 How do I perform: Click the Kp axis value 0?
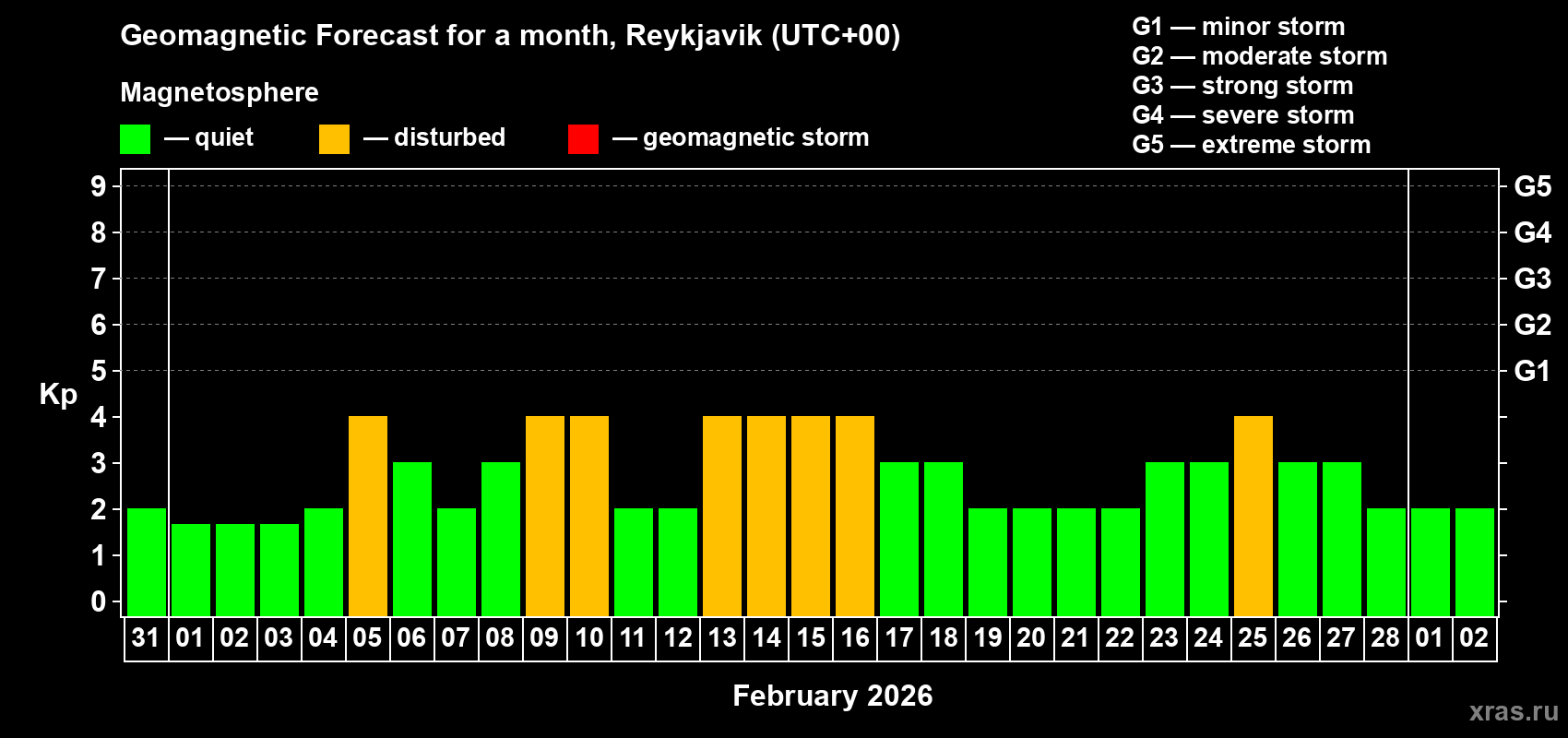tap(99, 601)
